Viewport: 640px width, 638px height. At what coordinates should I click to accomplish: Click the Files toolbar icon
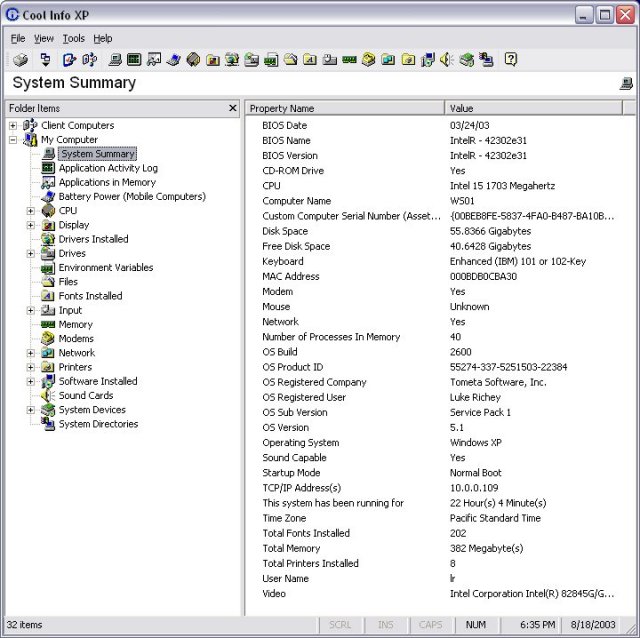[x=291, y=60]
